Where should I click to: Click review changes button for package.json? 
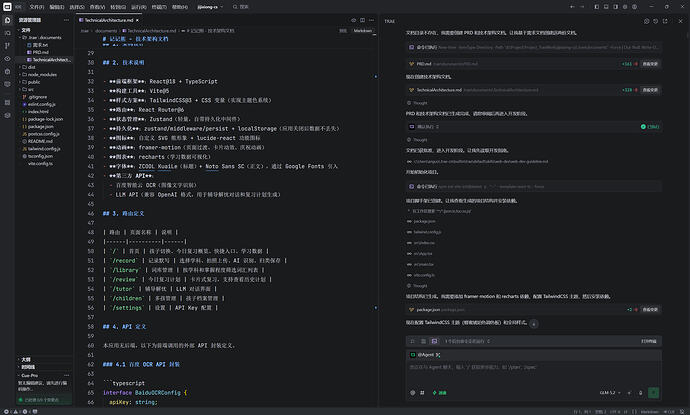(650, 310)
